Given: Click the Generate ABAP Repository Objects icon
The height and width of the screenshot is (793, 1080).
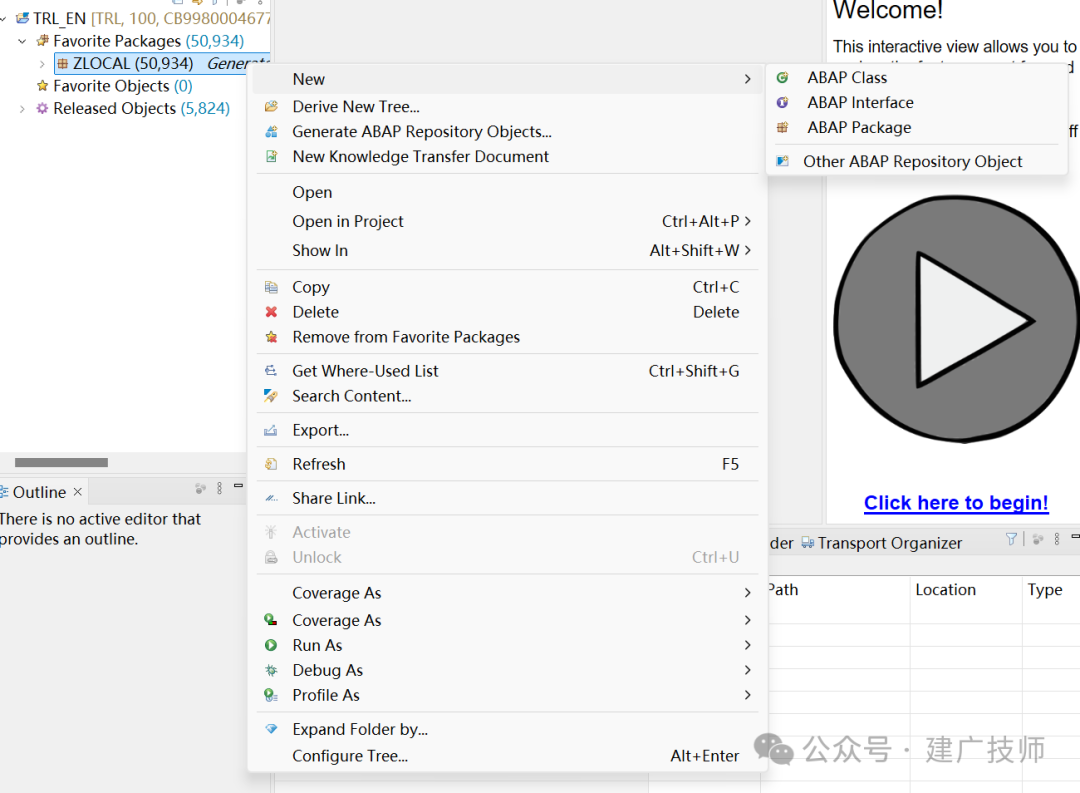Looking at the screenshot, I should 271,132.
